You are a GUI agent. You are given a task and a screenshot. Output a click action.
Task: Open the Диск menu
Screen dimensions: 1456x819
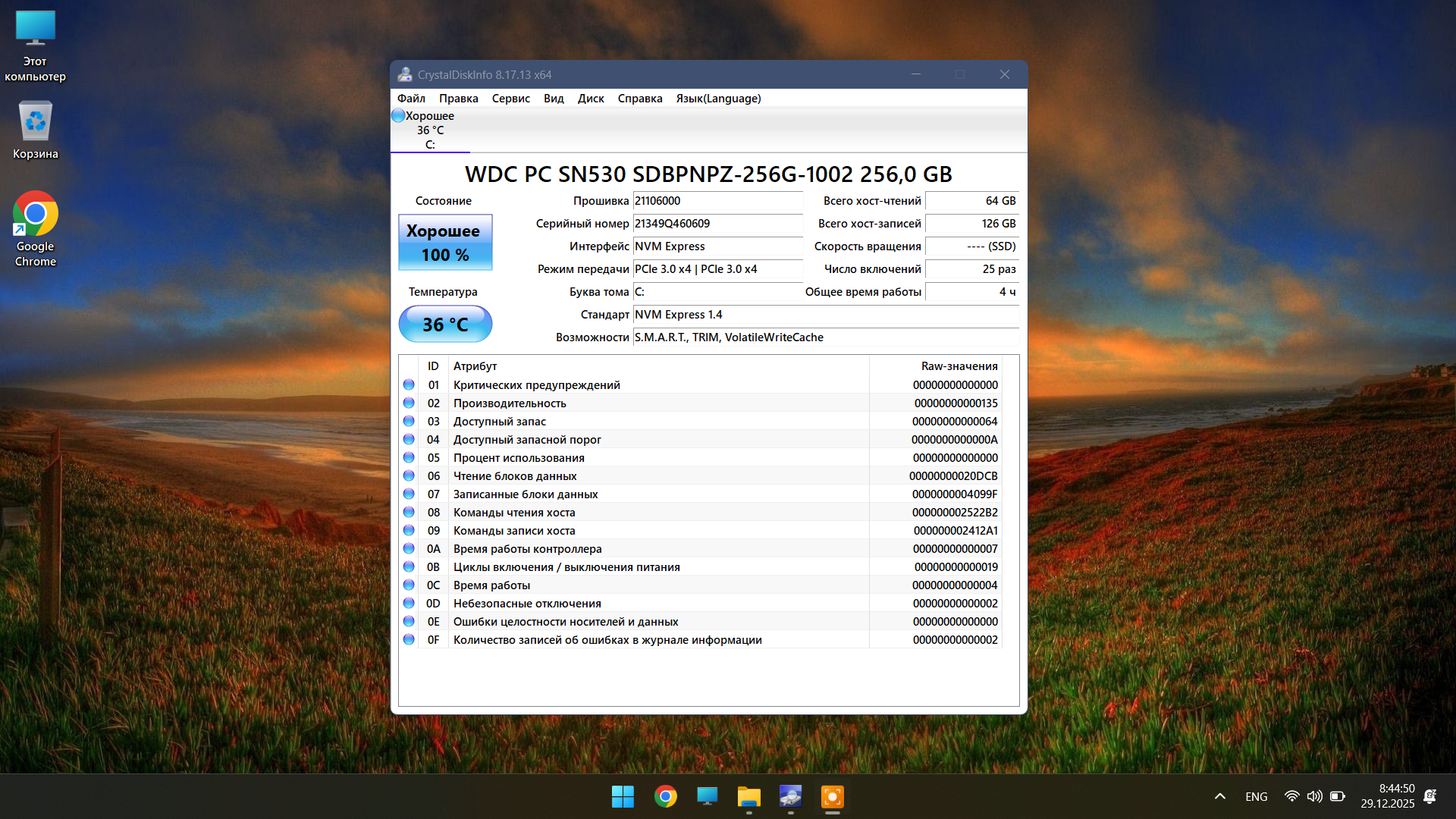[x=590, y=99]
